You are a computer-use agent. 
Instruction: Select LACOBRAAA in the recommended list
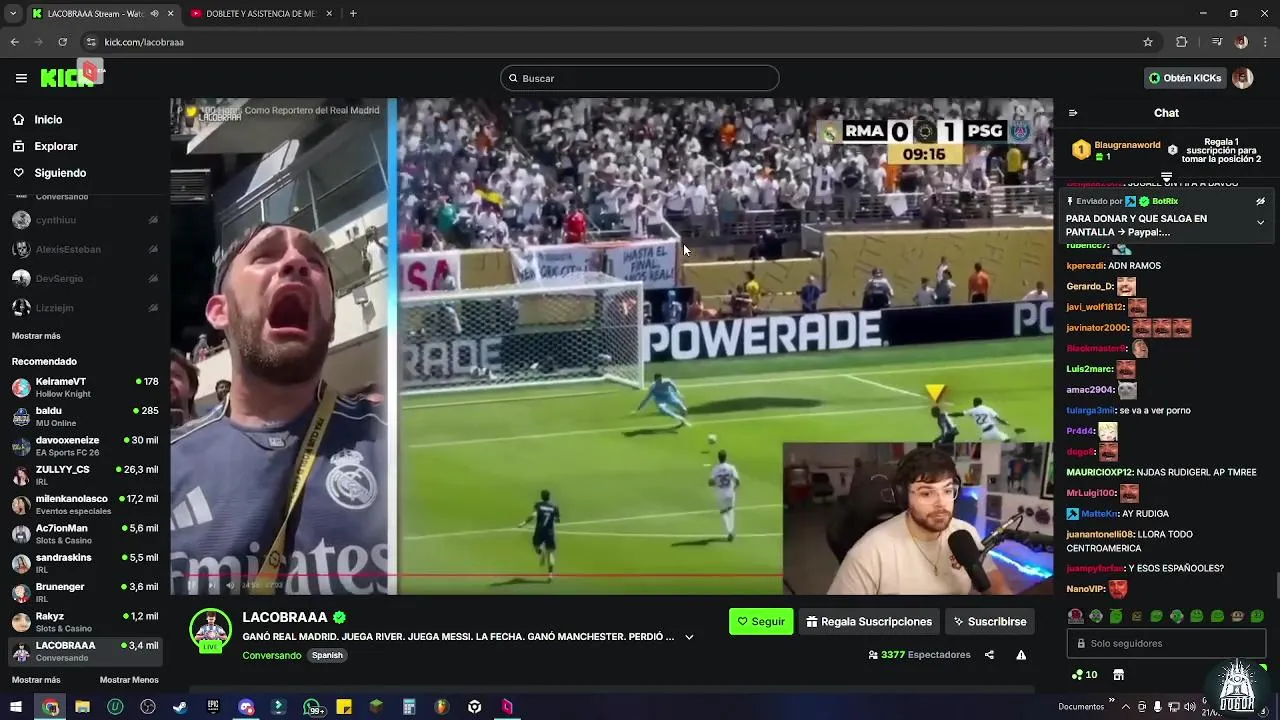click(85, 651)
